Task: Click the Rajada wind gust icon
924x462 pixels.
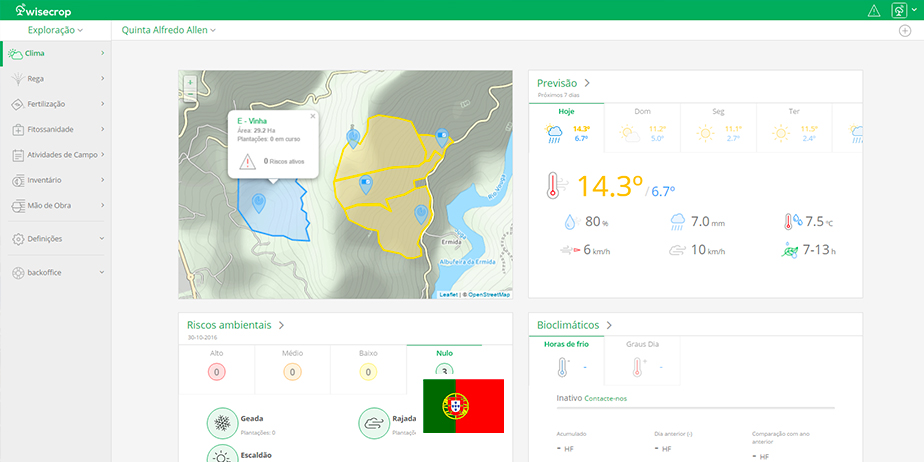Action: (373, 423)
